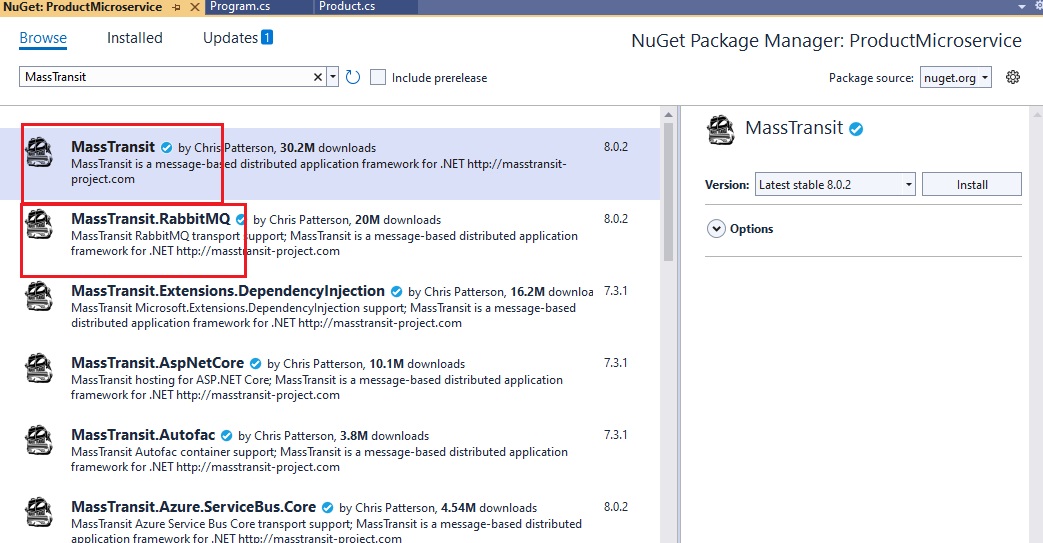
Task: Click the MassTransit name in details pane
Action: [x=794, y=128]
